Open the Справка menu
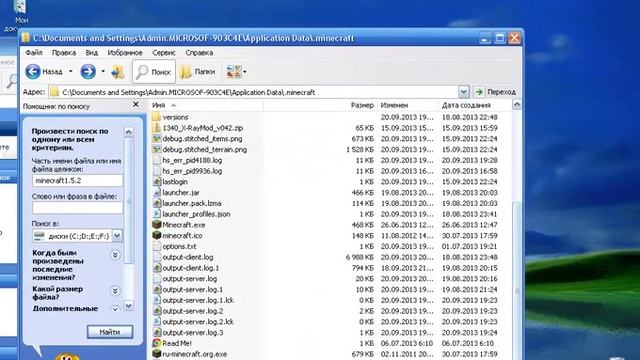Viewport: 640px width, 360px height. (199, 53)
